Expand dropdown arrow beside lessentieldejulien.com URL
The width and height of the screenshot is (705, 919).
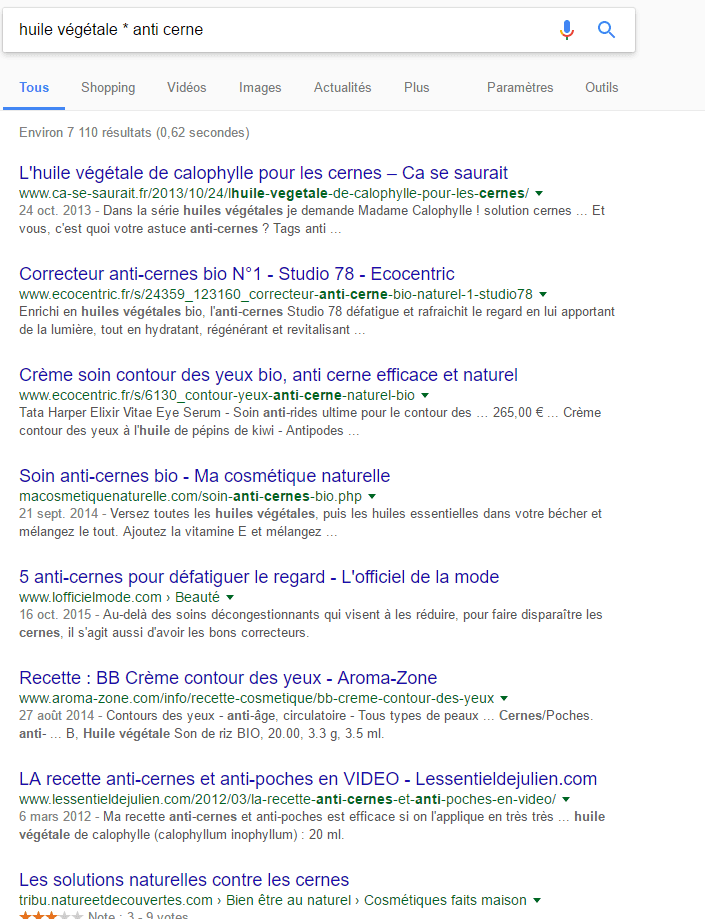coord(566,799)
